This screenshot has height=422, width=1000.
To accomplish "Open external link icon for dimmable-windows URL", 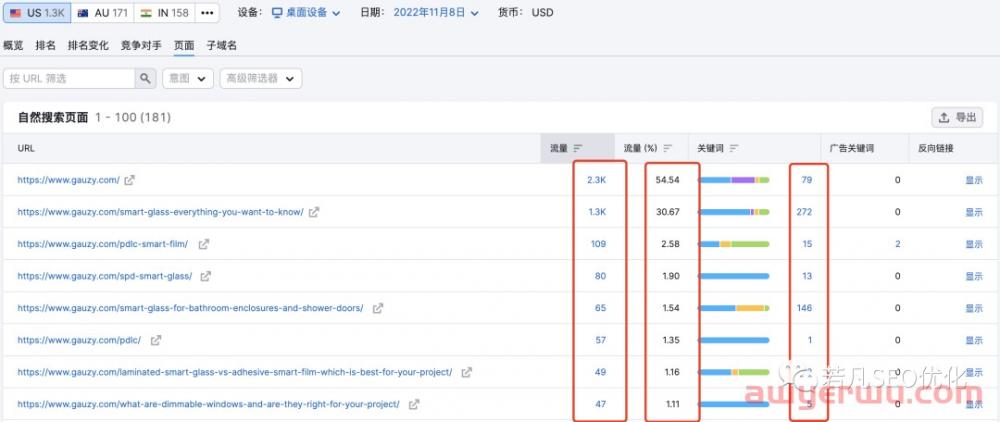I will pos(414,404).
